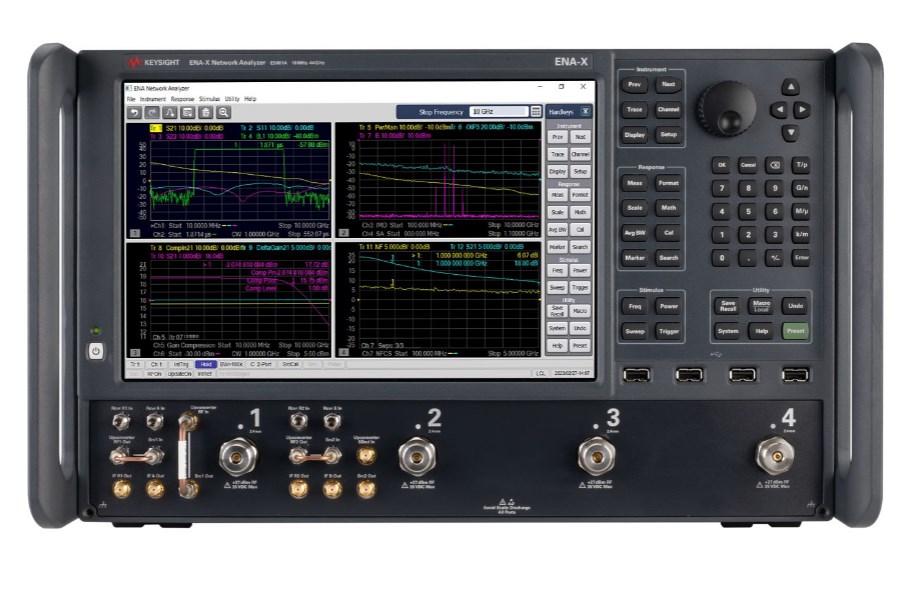Click the trash delete icon in toolbar

tap(207, 112)
